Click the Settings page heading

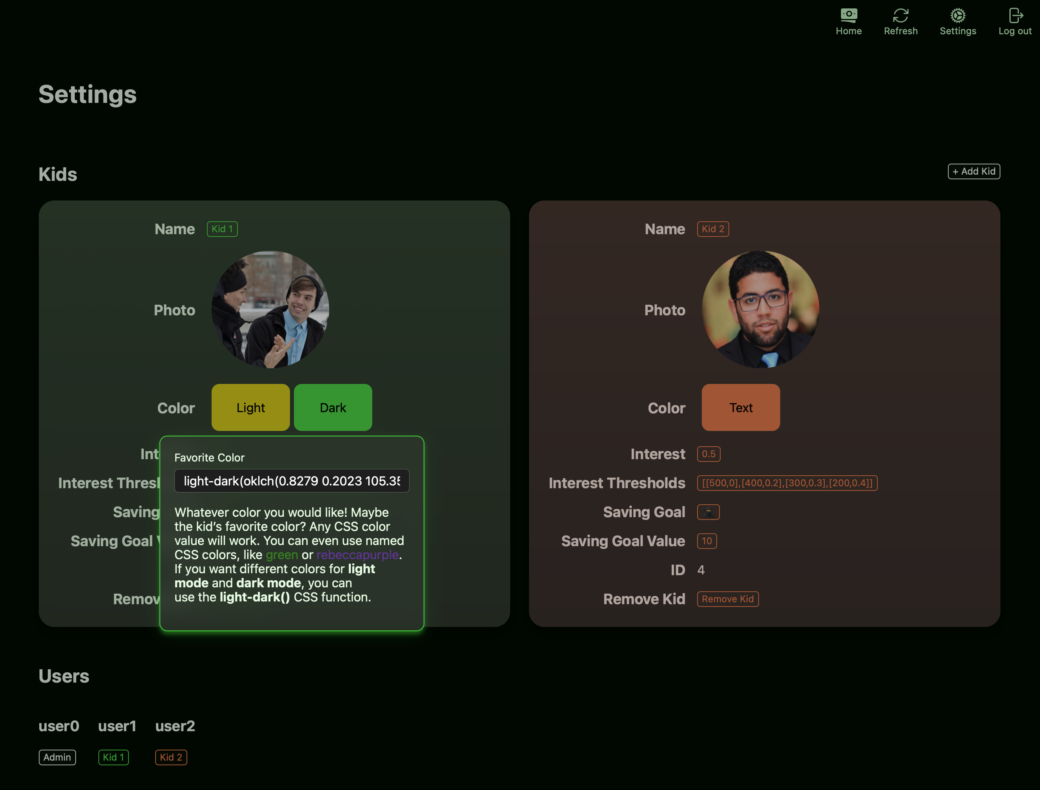point(88,94)
